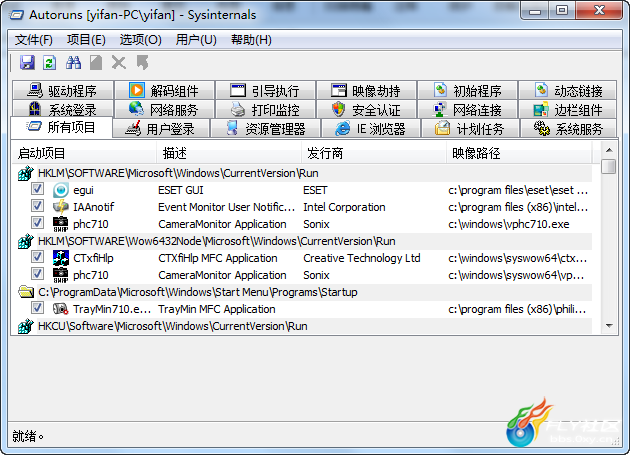630x455 pixels.
Task: Sort by the 发行商 column header
Action: [x=374, y=153]
